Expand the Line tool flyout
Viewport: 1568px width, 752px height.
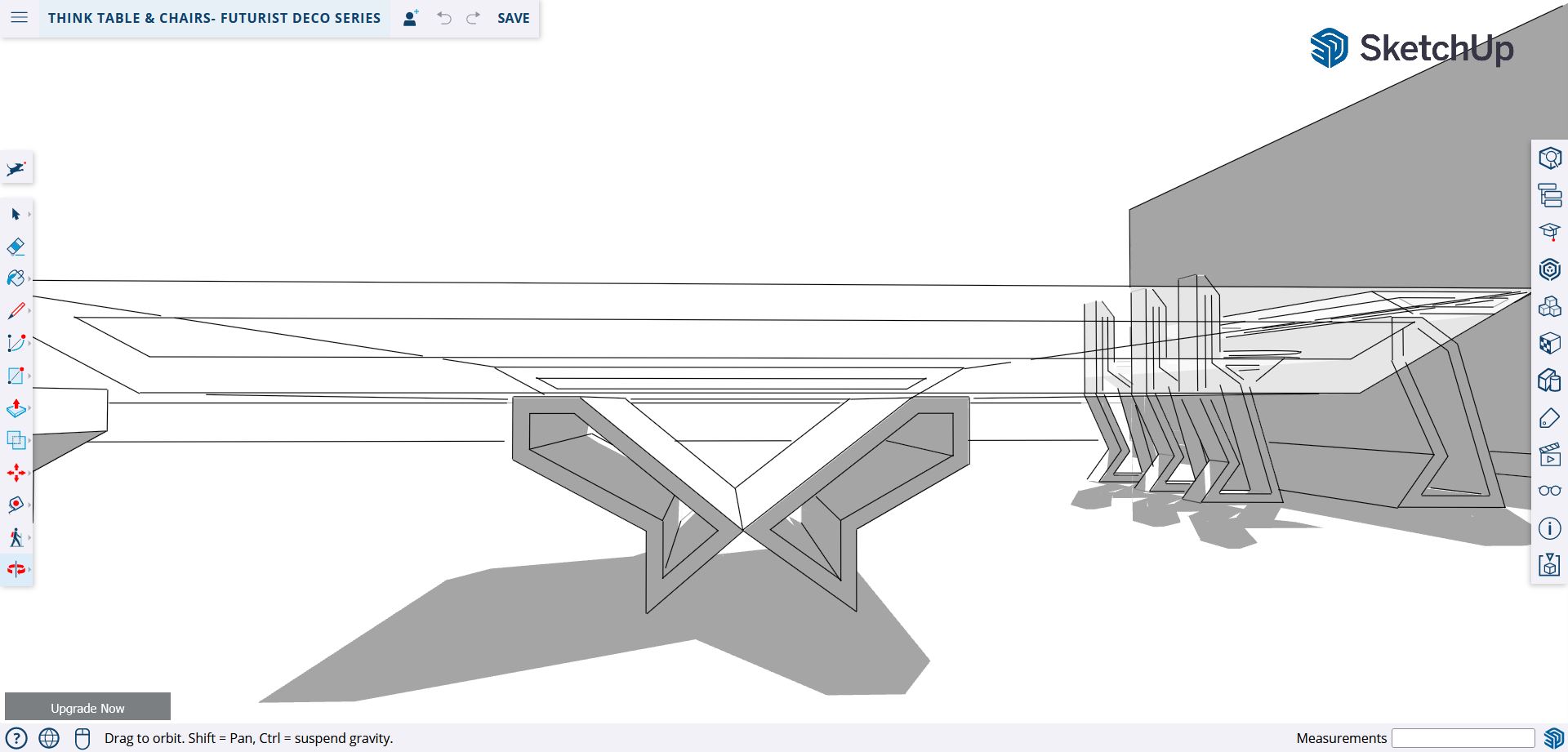(x=29, y=311)
